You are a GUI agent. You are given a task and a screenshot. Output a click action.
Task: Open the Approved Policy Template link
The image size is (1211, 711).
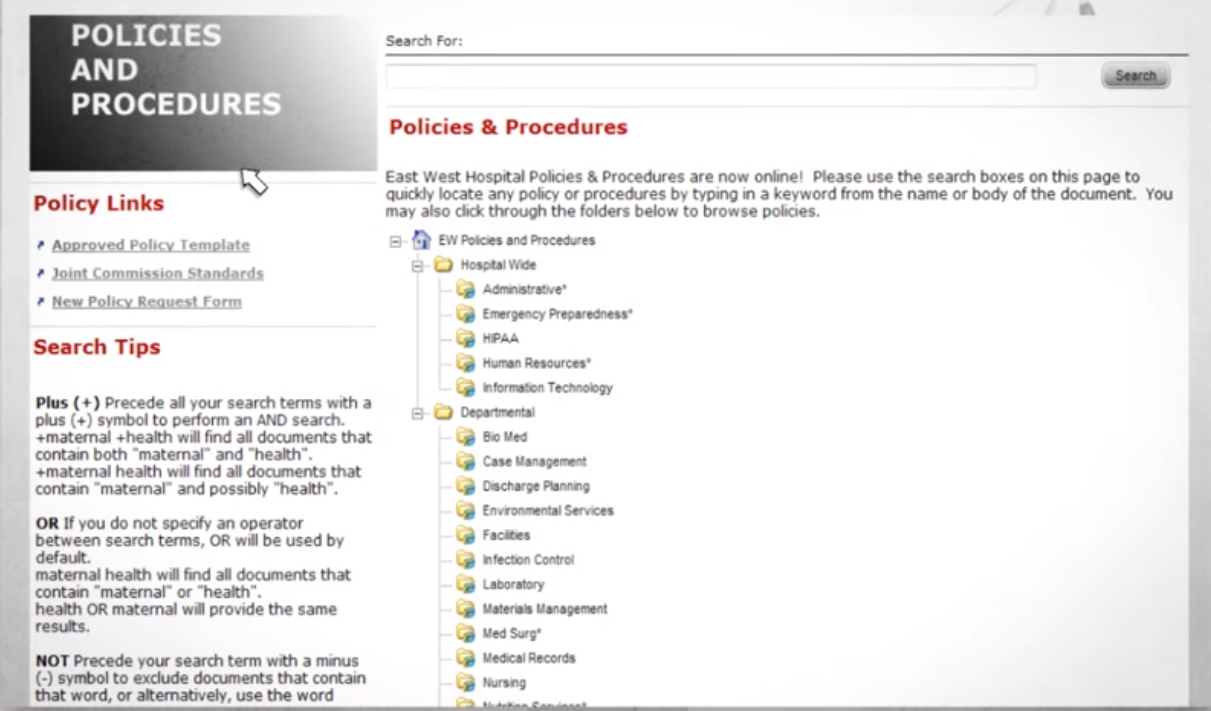[x=151, y=245]
